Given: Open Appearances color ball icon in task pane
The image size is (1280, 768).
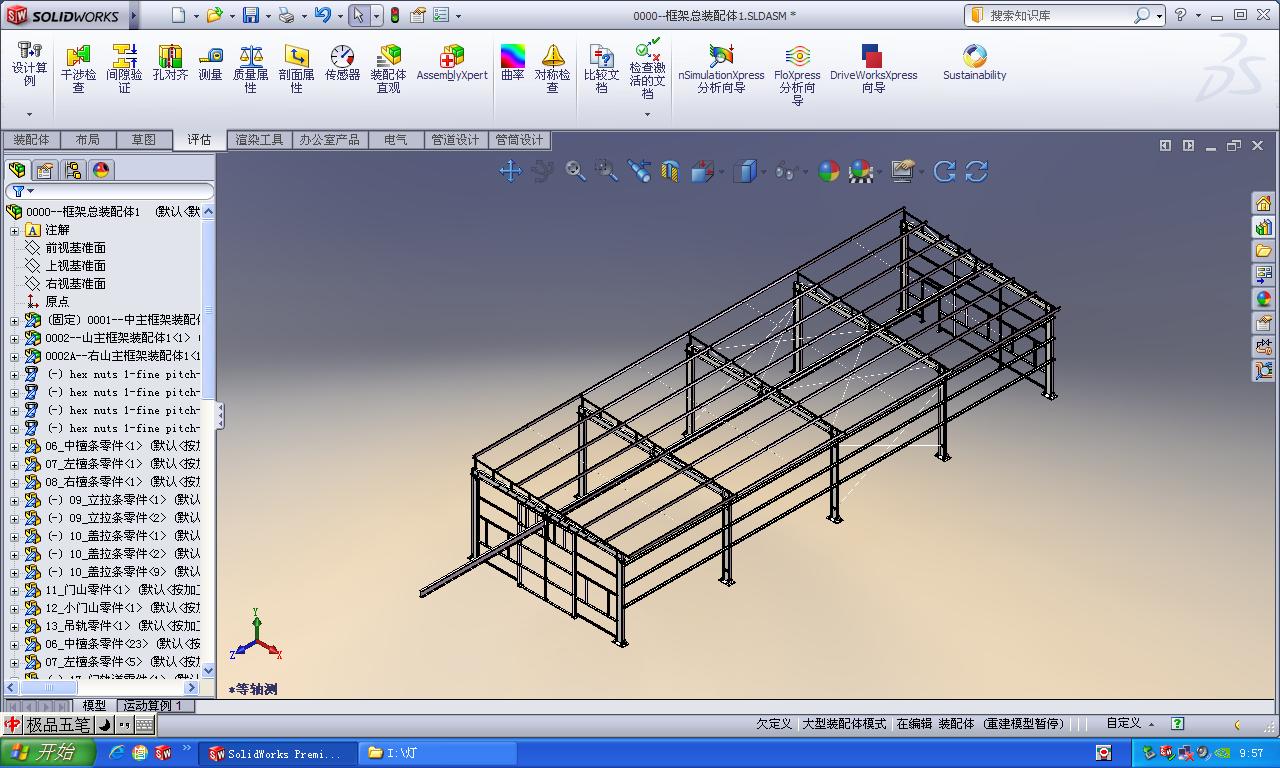Looking at the screenshot, I should 1264,299.
